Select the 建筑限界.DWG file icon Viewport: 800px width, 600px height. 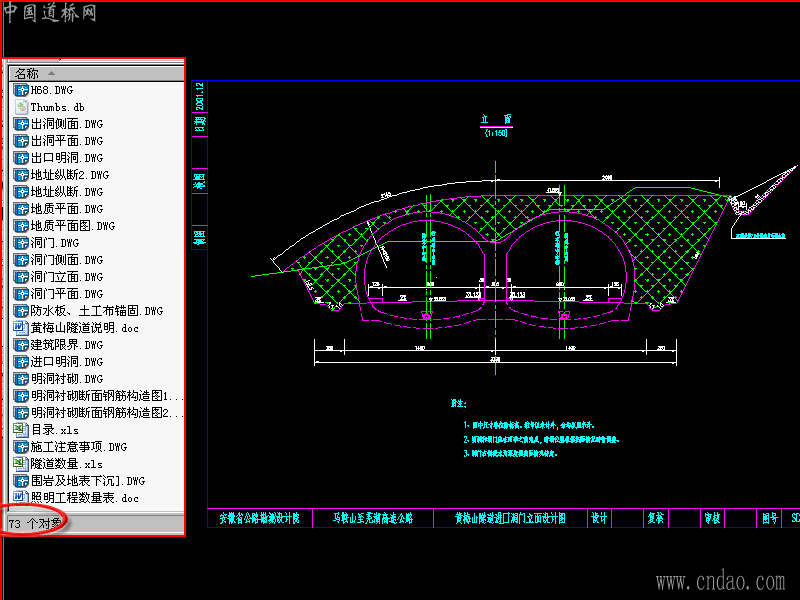tap(21, 345)
